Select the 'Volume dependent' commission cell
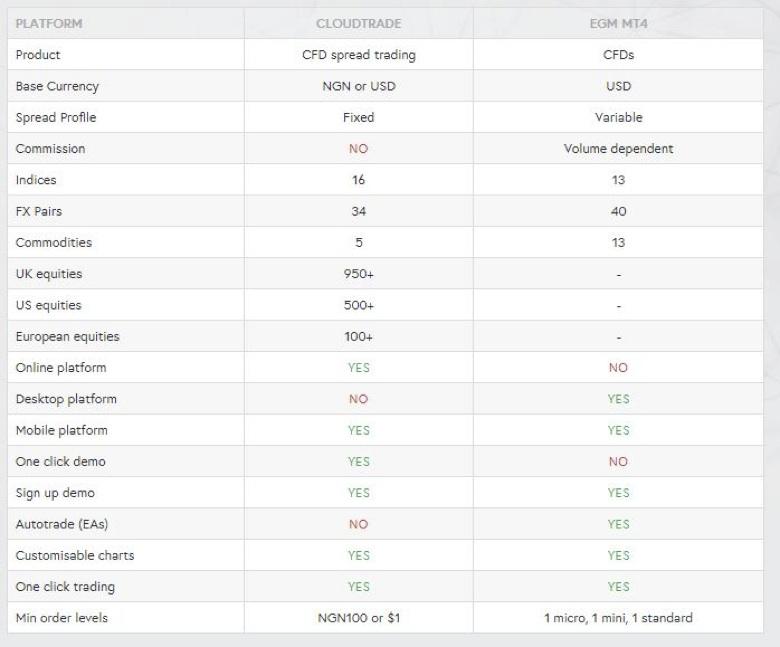The width and height of the screenshot is (780, 647). [x=618, y=149]
